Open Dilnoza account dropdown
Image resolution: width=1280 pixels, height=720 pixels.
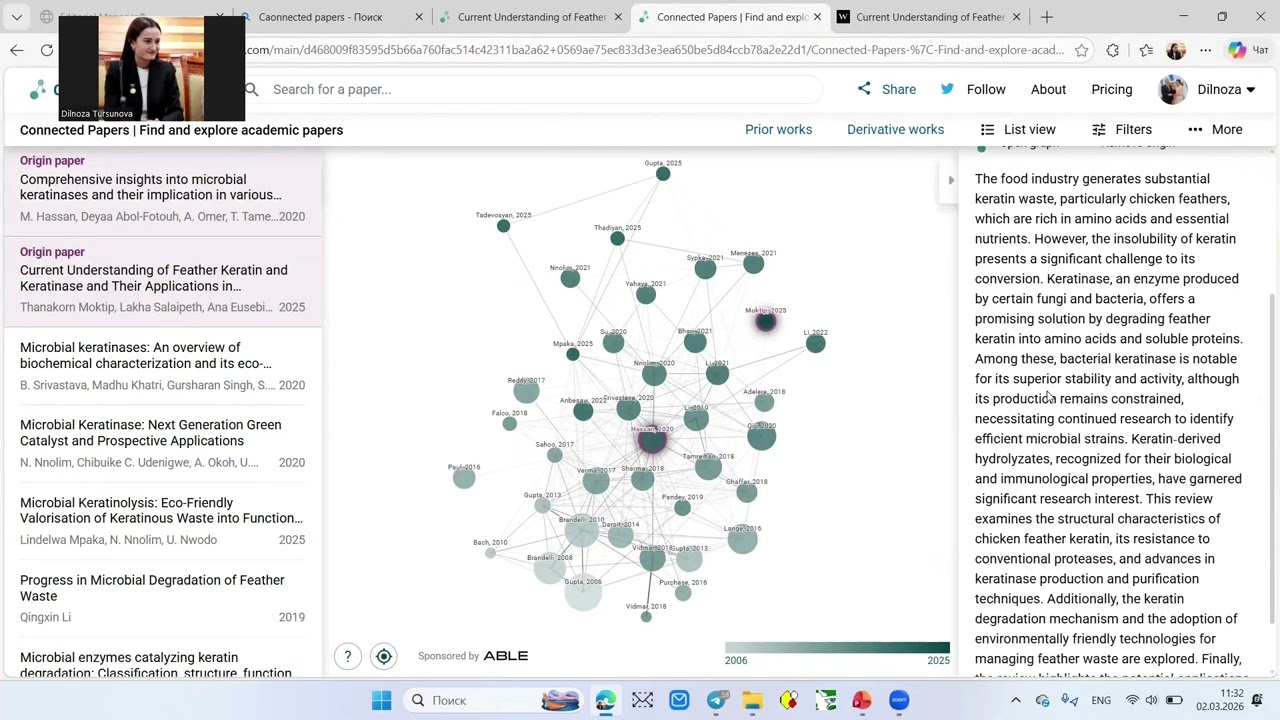coord(1208,89)
